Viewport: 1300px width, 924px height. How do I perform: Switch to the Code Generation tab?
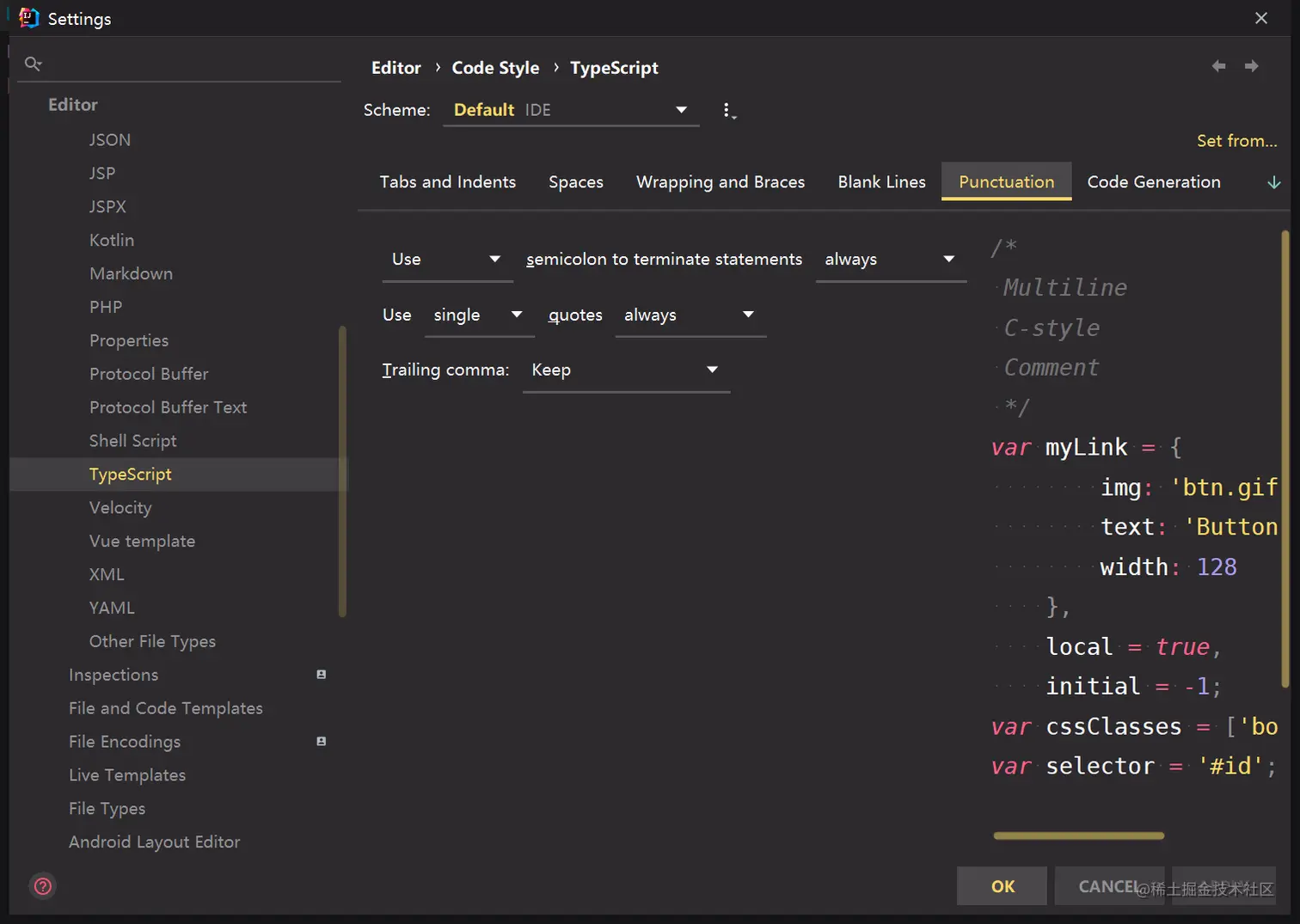coord(1154,182)
